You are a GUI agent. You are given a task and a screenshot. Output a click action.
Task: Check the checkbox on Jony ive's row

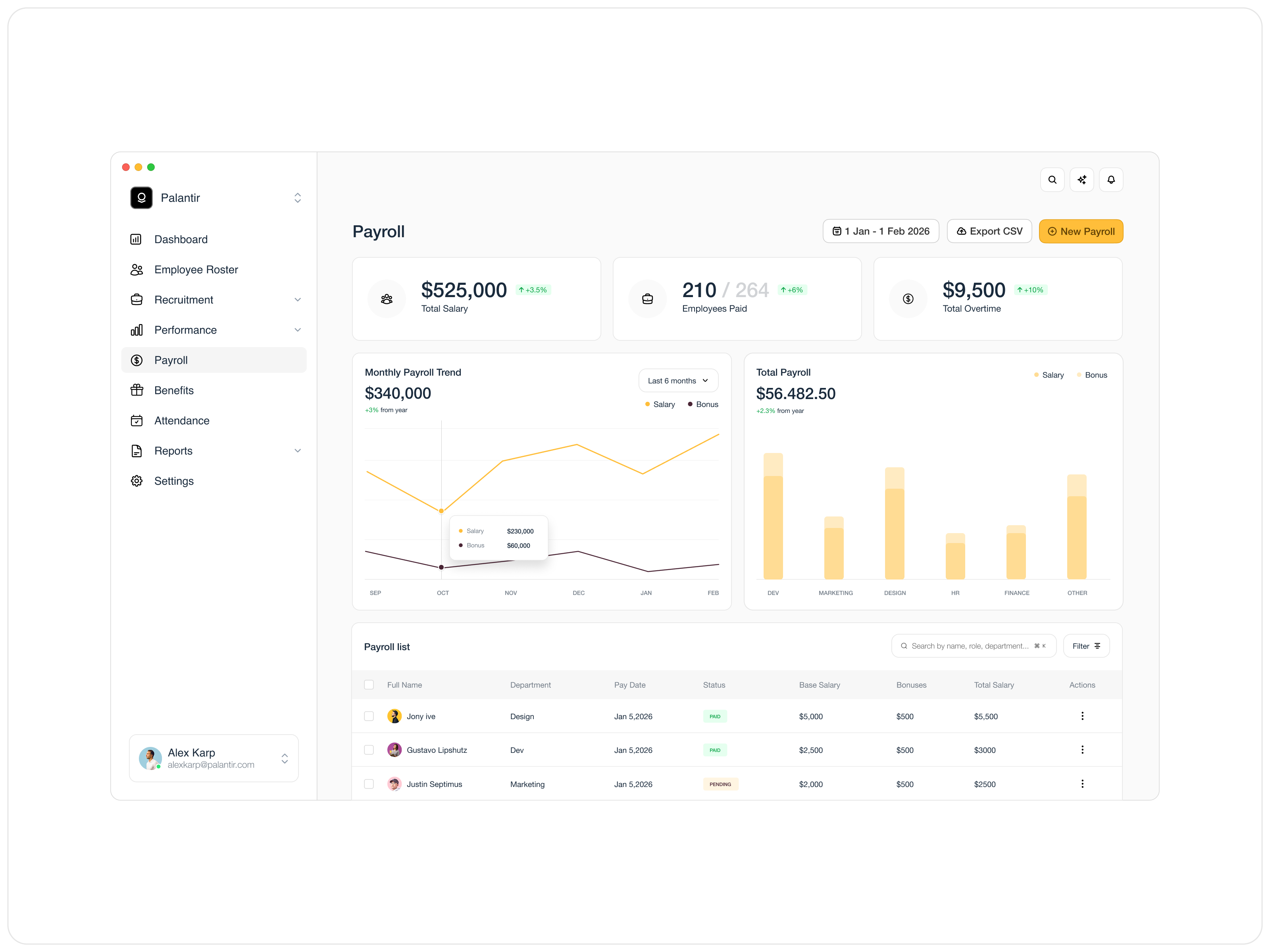point(369,716)
